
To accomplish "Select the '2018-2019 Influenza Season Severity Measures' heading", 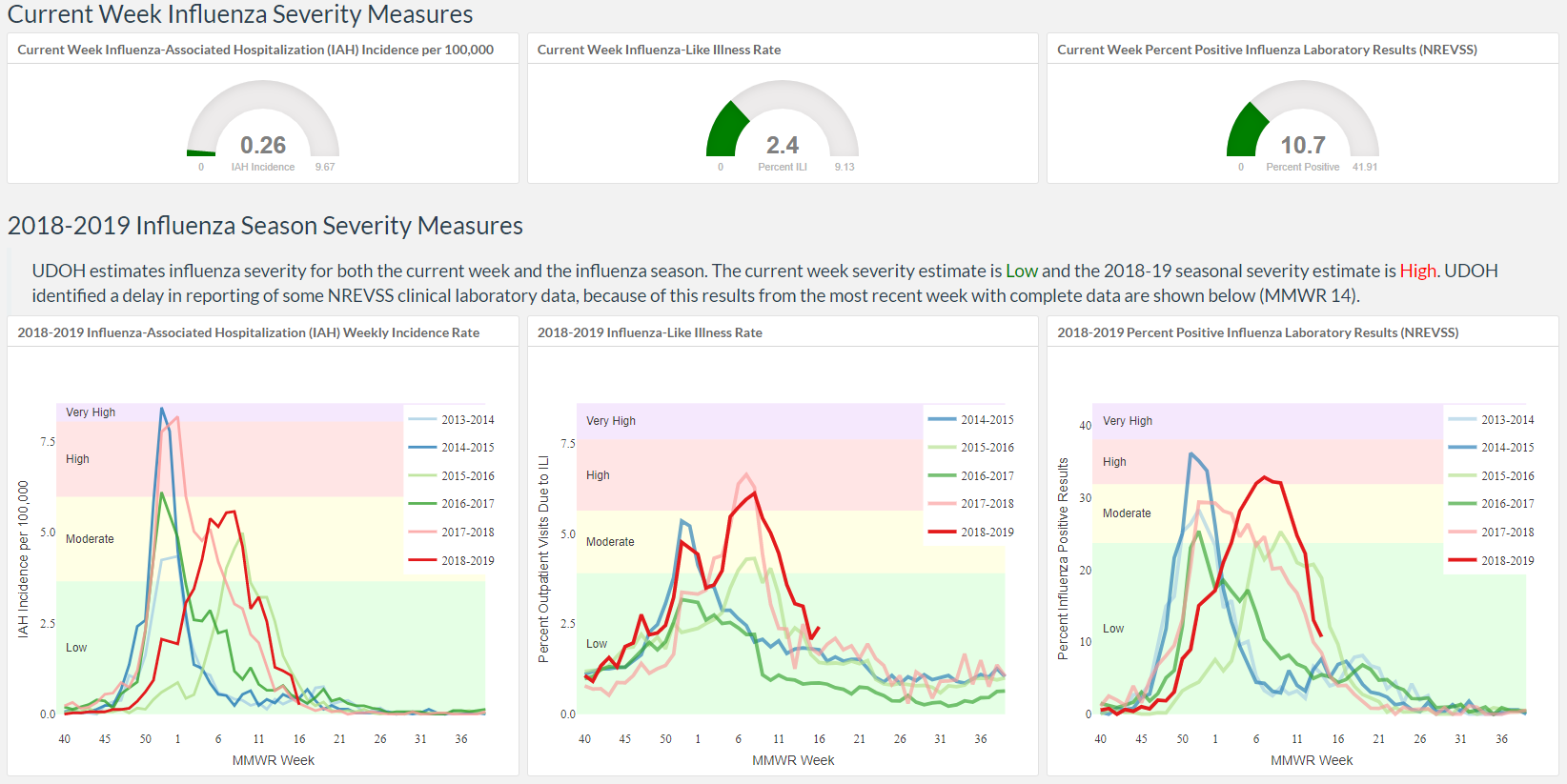I will coord(265,226).
